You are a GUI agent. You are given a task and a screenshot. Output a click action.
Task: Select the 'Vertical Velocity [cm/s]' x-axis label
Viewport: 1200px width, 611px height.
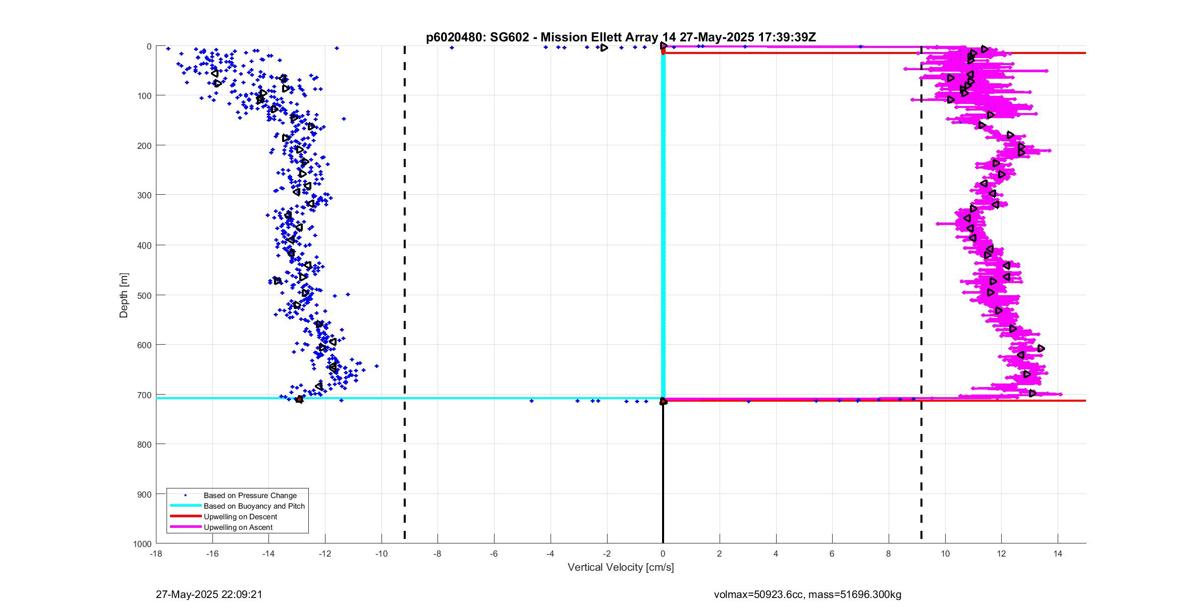click(621, 568)
